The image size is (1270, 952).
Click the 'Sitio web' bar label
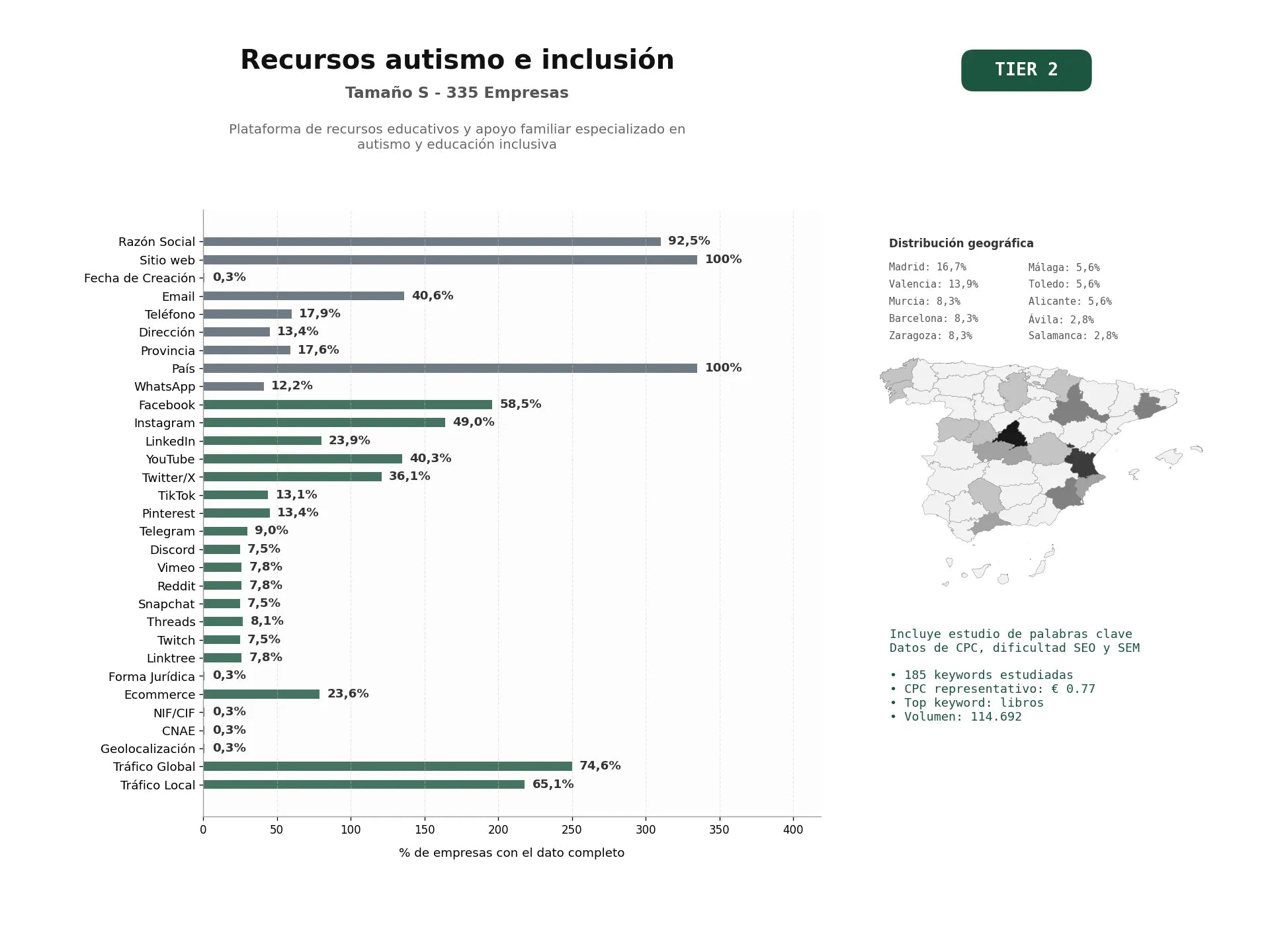coord(167,260)
